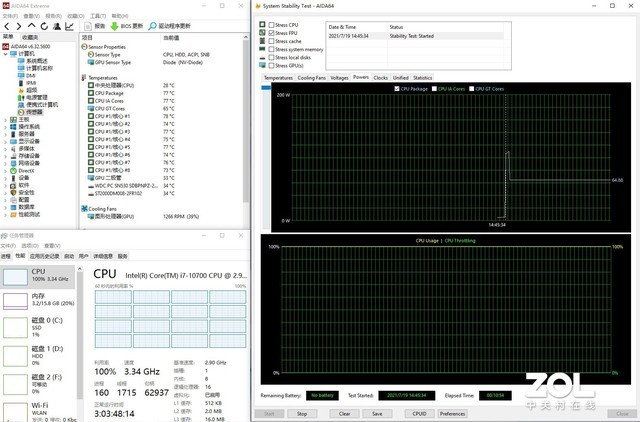
Task: Toggle CPU IA Cores graph checkbox
Action: click(434, 89)
